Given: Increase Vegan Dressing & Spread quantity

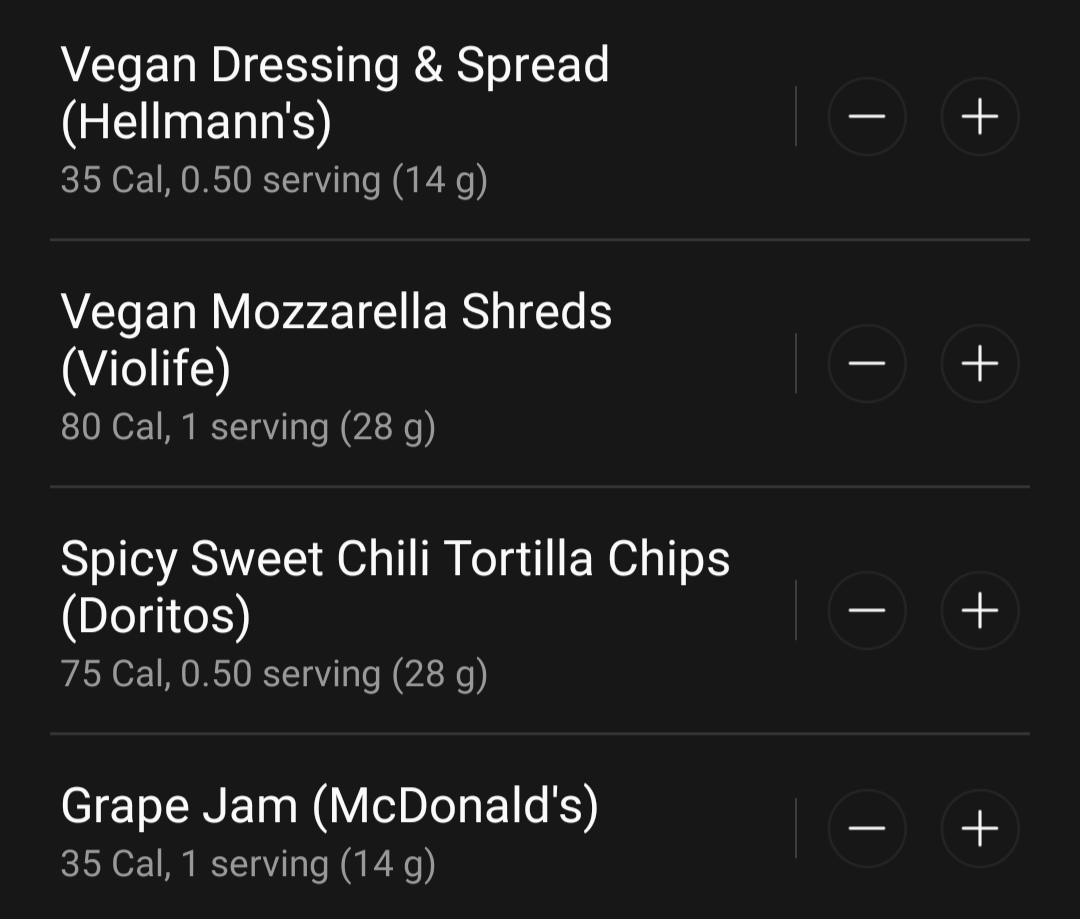Looking at the screenshot, I should (x=979, y=117).
